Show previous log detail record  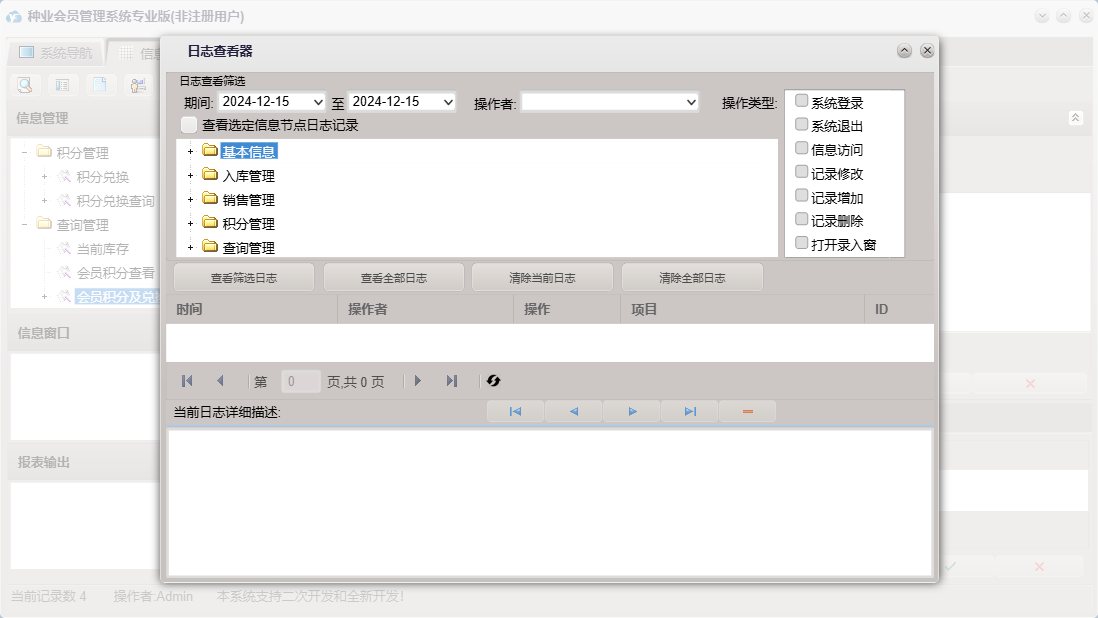[x=574, y=412]
